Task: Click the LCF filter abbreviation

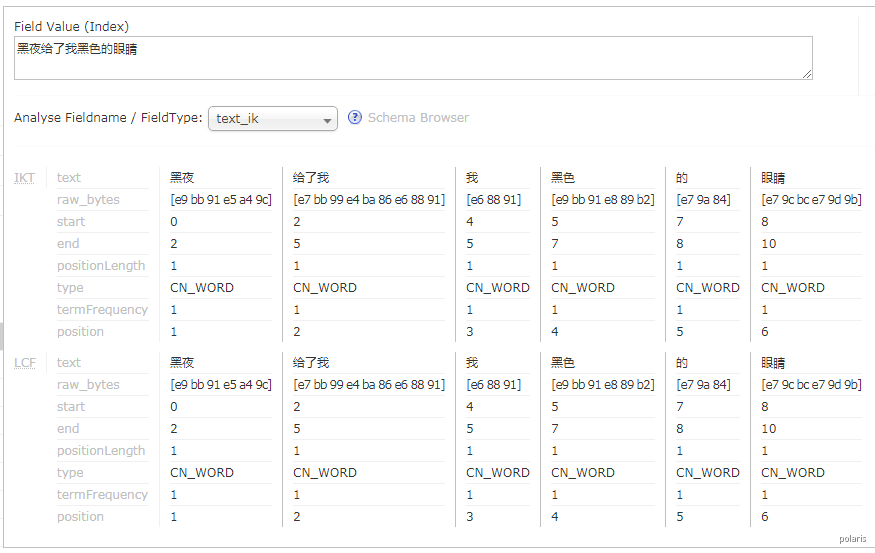Action: pos(25,363)
